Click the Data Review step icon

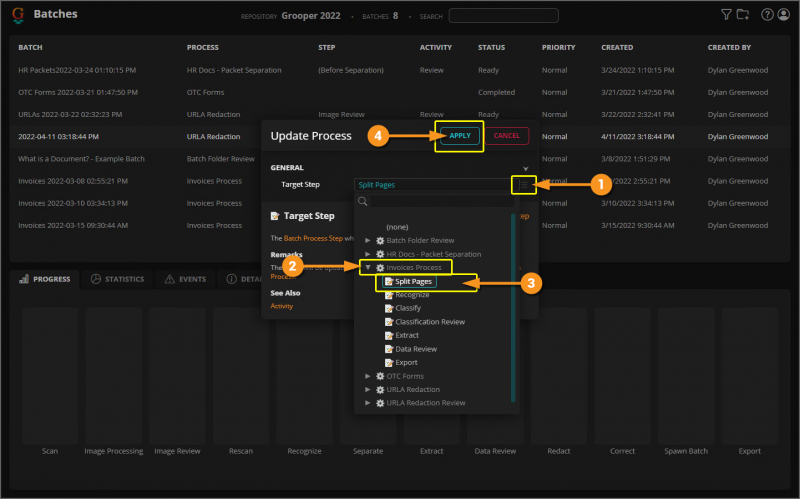click(x=389, y=349)
